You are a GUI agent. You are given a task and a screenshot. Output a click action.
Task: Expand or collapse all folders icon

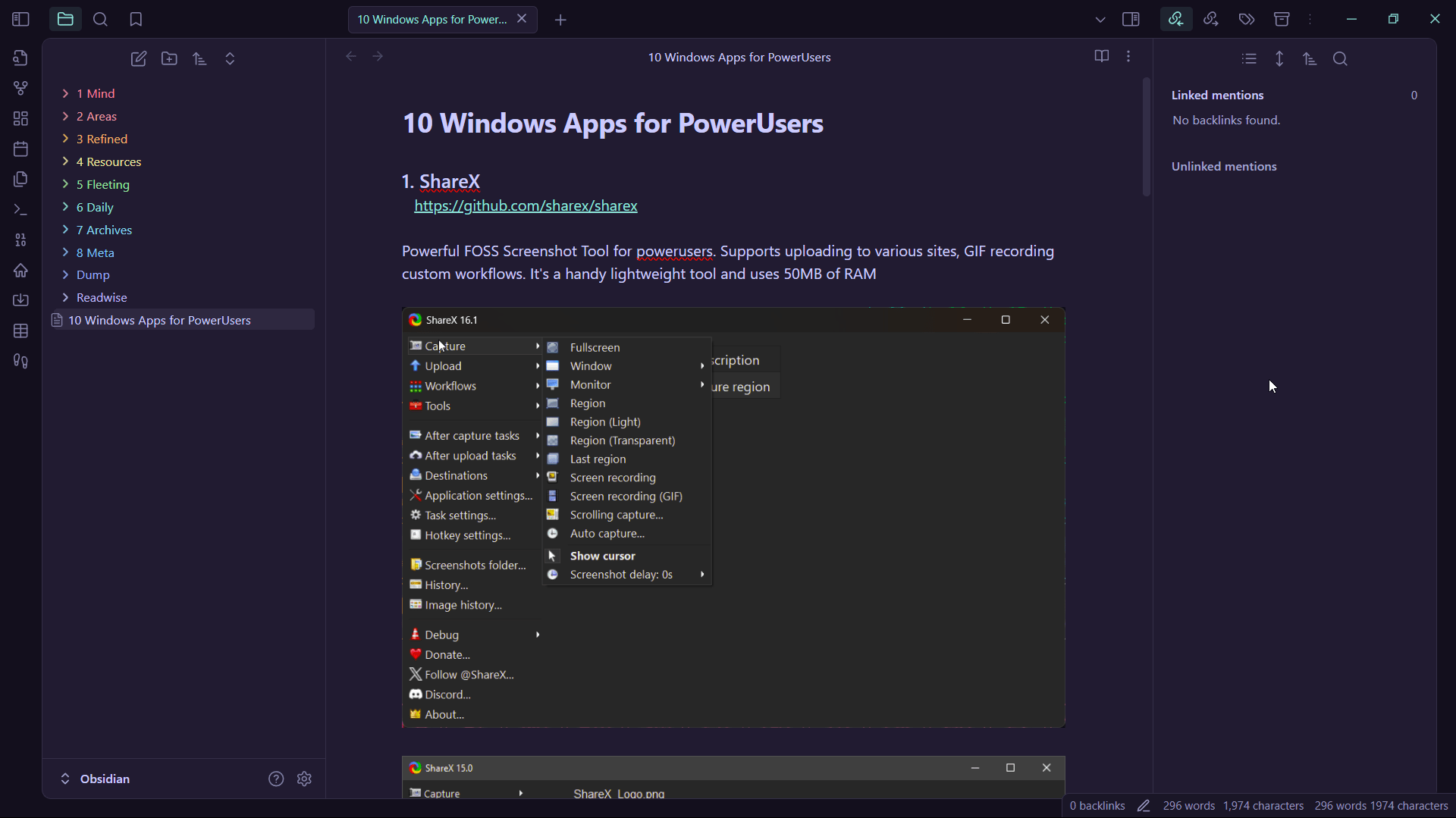(230, 58)
